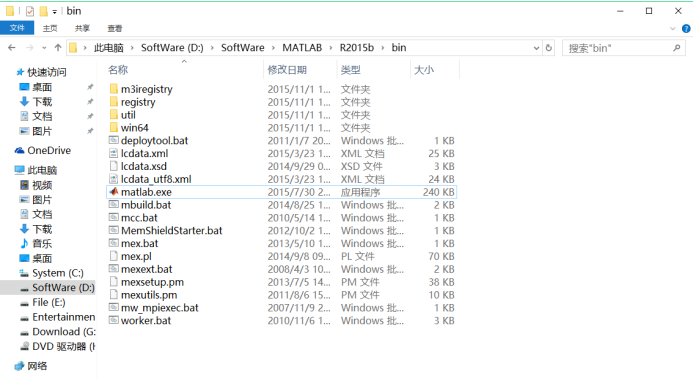Open recent locations dropdown arrow
Image resolution: width=693 pixels, height=380 pixels.
(x=44, y=48)
